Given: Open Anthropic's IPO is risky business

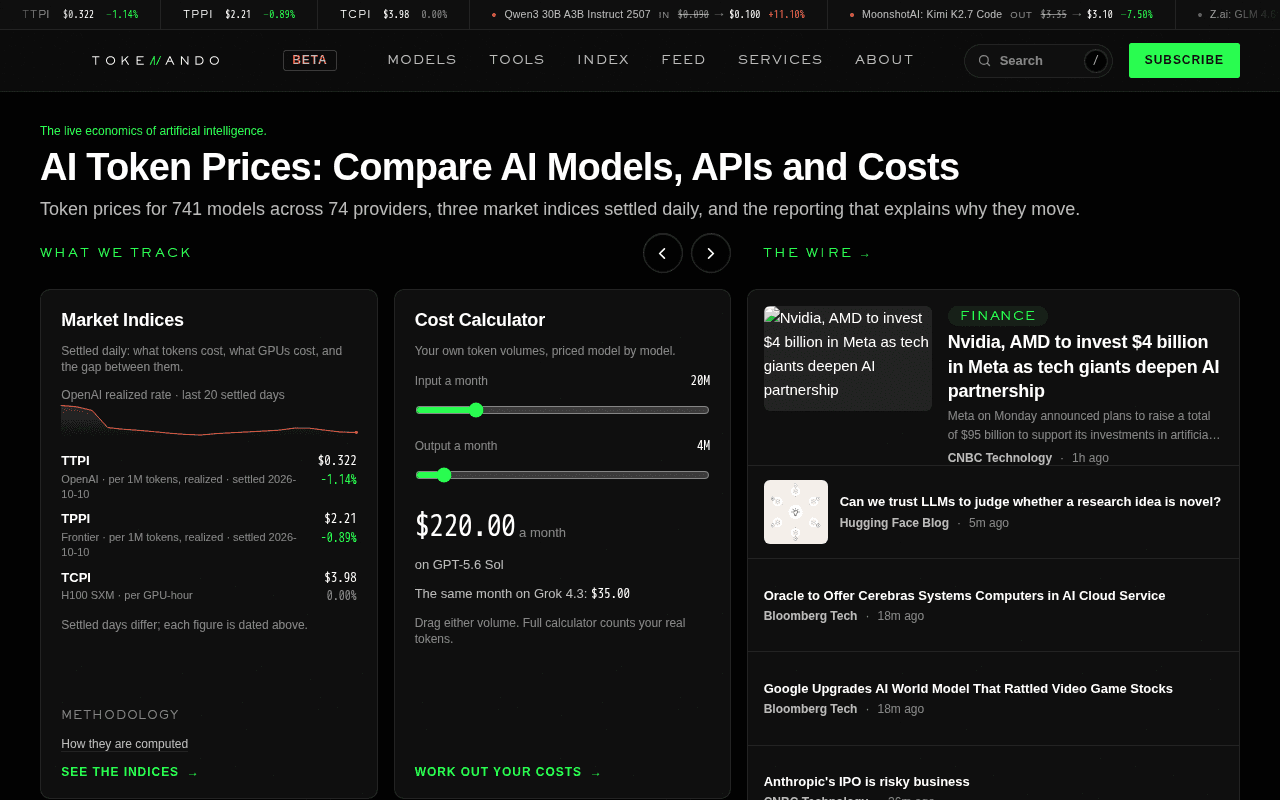Looking at the screenshot, I should point(866,781).
